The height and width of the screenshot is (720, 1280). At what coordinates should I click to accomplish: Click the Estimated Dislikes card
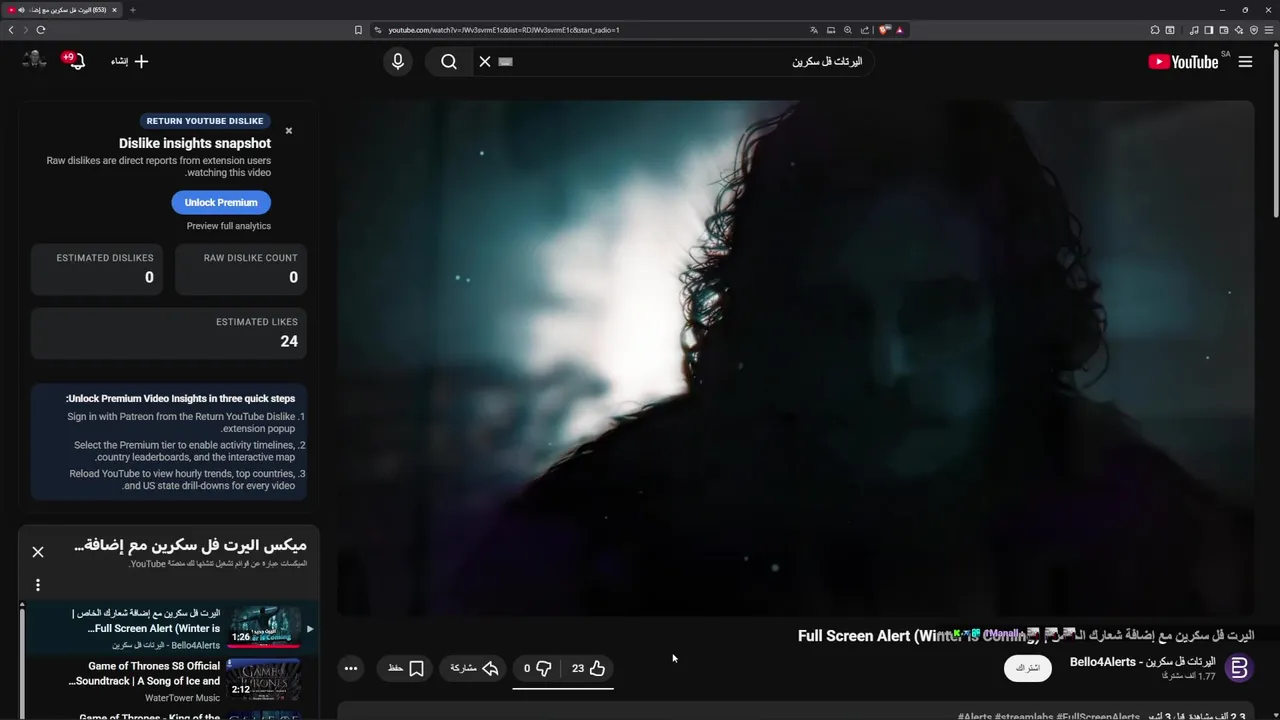pos(97,270)
